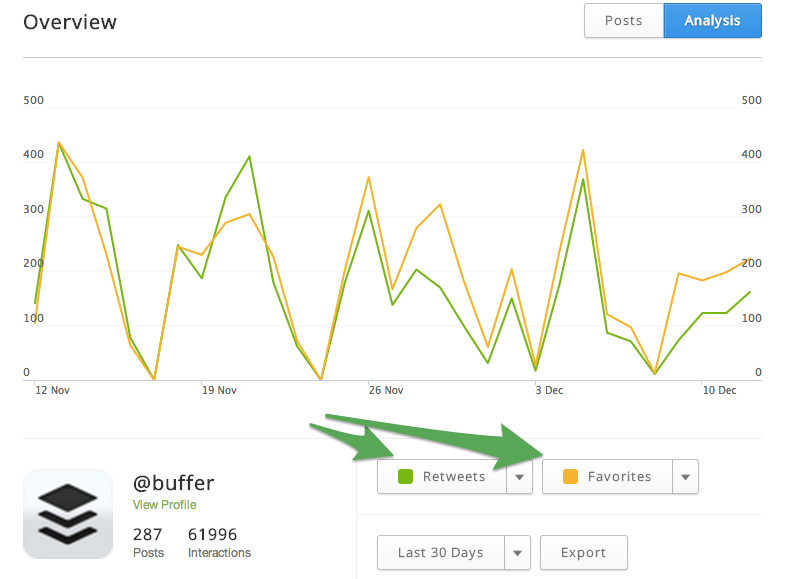Open the View Profile link
This screenshot has width=792, height=579.
coord(164,505)
